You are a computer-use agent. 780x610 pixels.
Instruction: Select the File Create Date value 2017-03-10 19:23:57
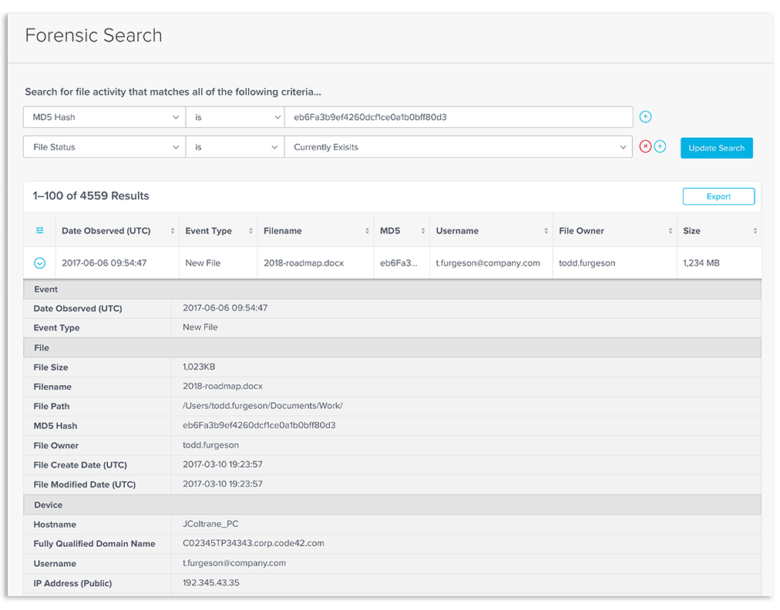222,464
